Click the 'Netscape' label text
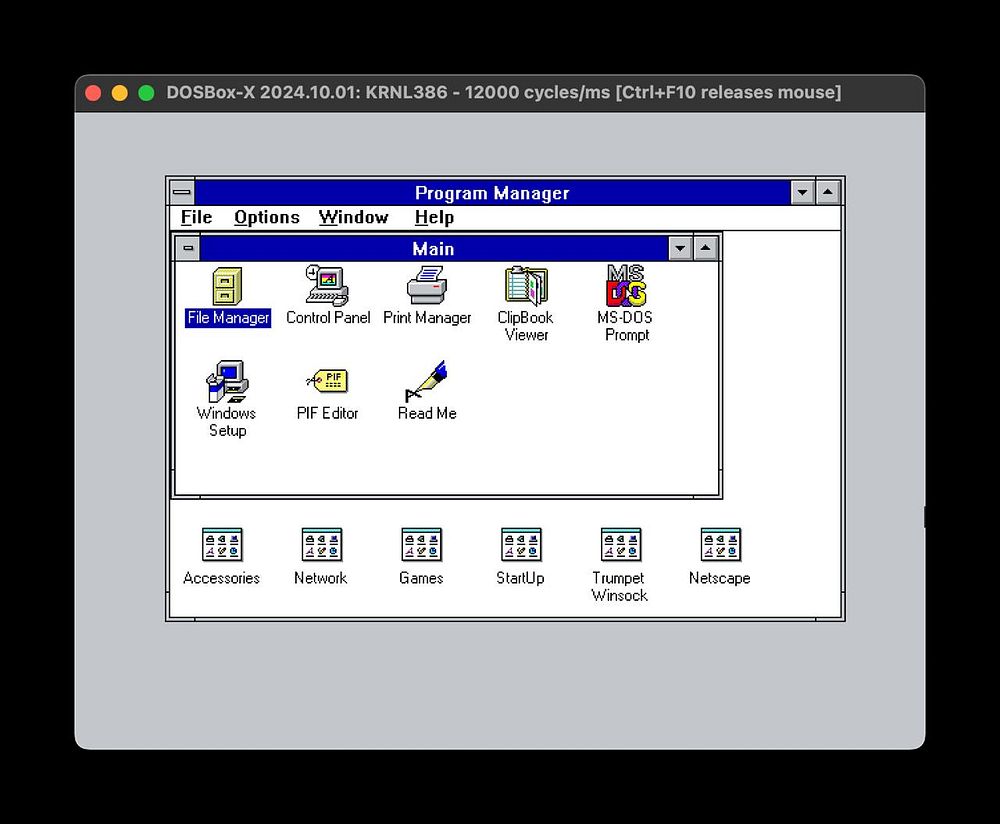Image resolution: width=1000 pixels, height=824 pixels. tap(719, 578)
